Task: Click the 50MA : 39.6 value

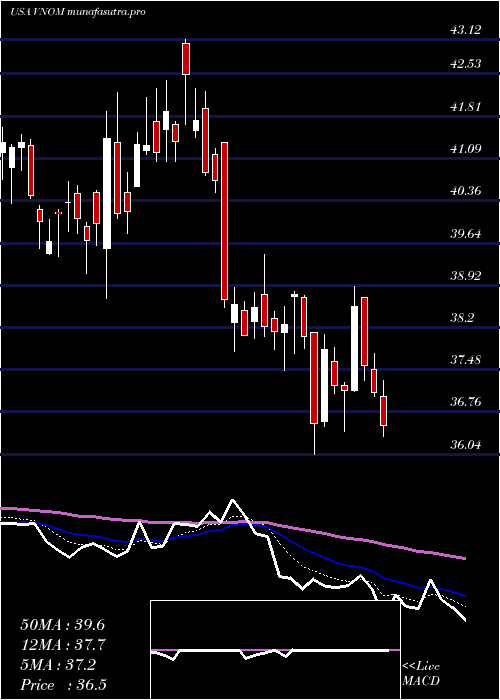Action: [x=63, y=625]
